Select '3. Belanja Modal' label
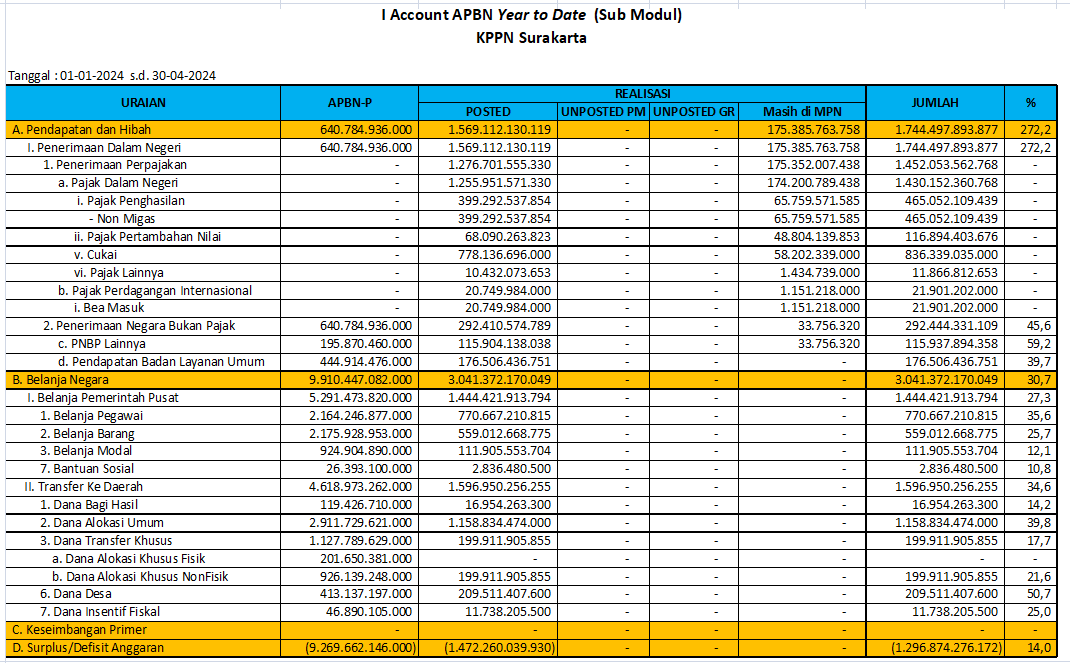 86,451
